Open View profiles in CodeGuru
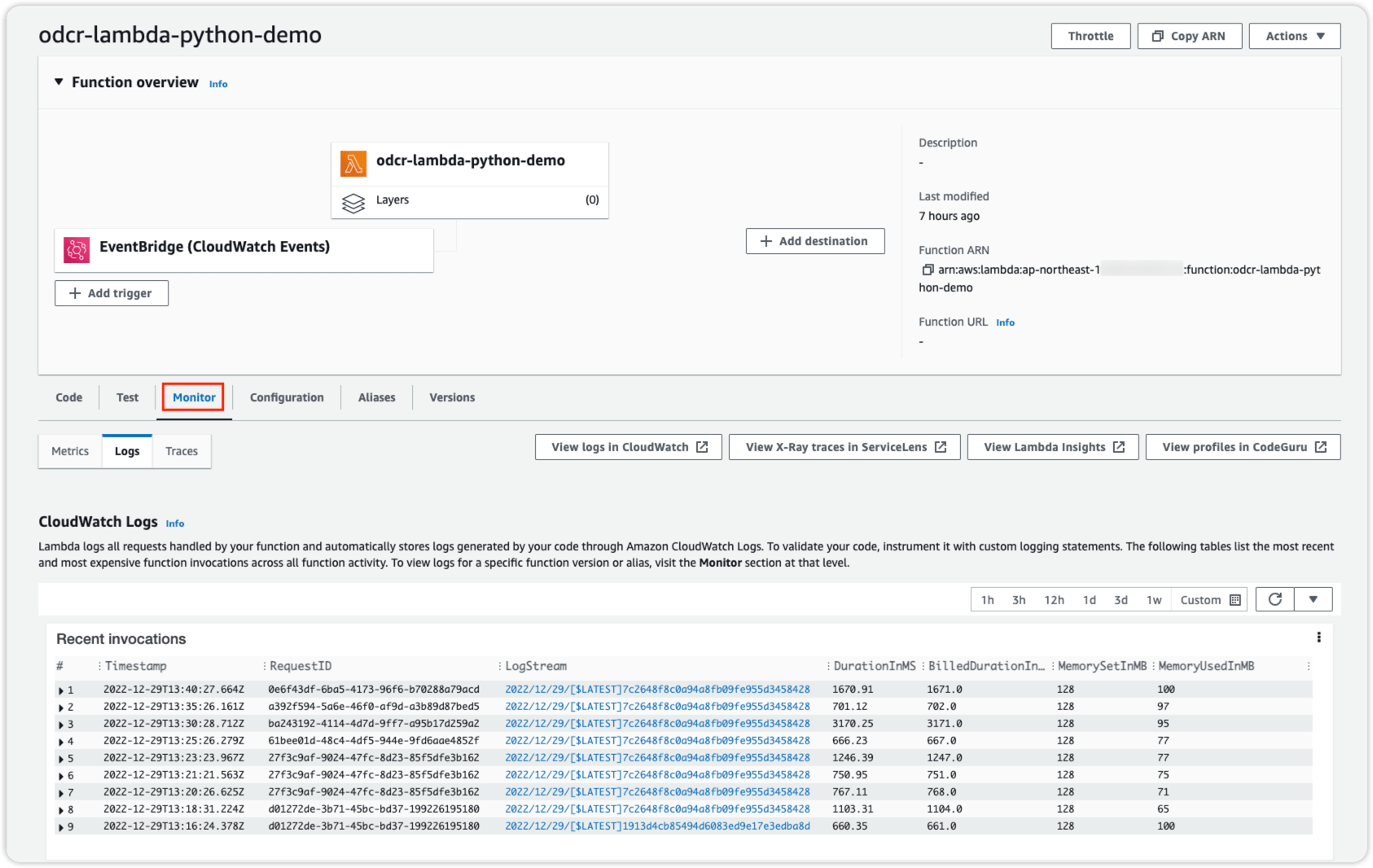Screen dimensions: 1373x868 pyautogui.click(x=1243, y=447)
